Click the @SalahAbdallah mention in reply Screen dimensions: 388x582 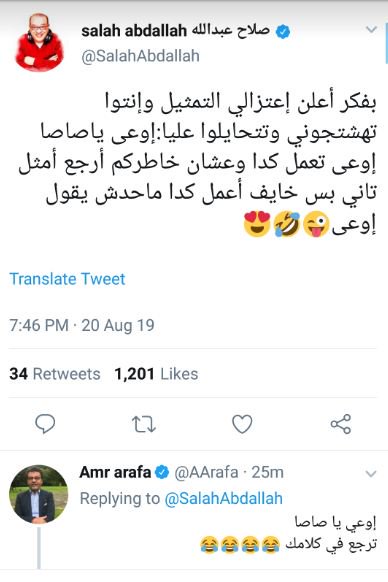pos(223,498)
